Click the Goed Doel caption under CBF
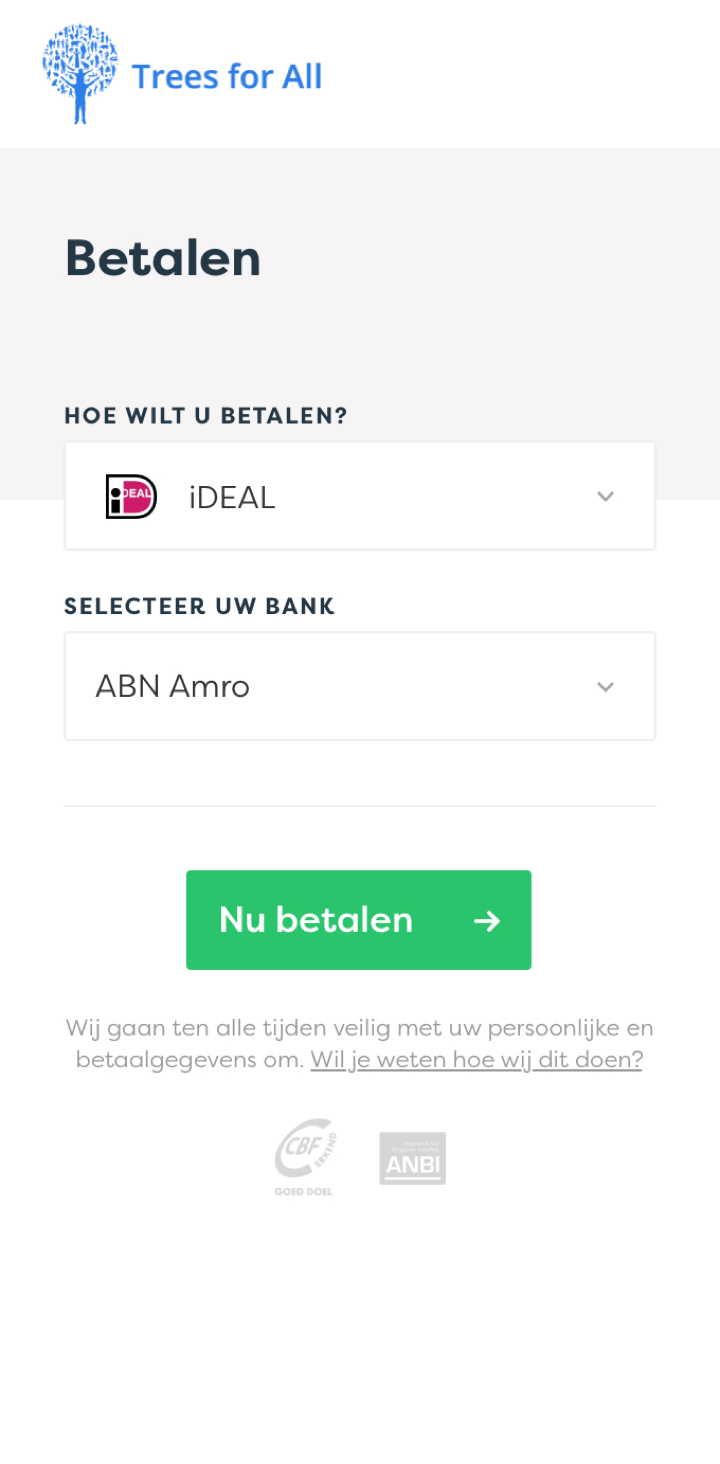 pos(303,1191)
